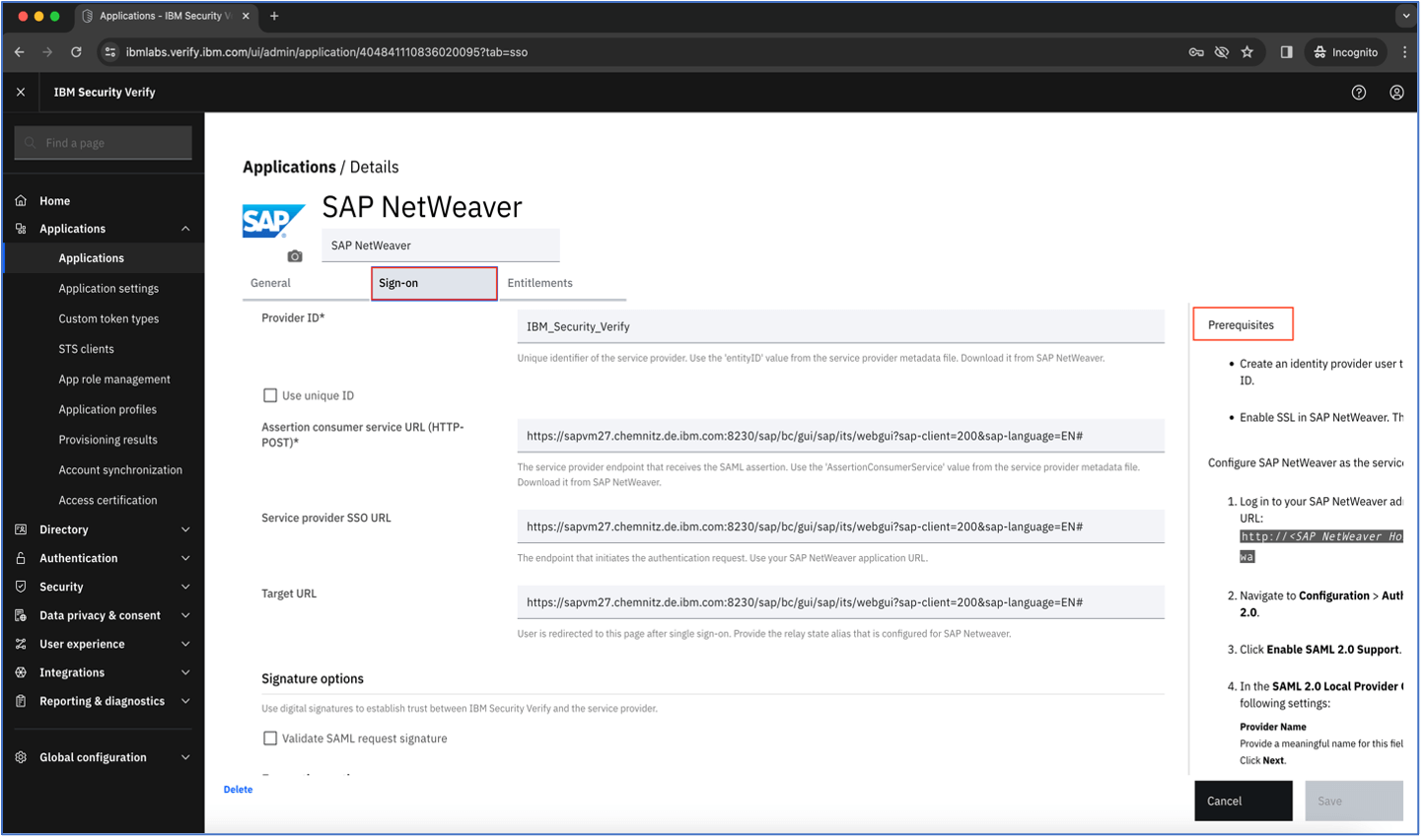Switch to the General tab
This screenshot has width=1425, height=840.
[270, 283]
